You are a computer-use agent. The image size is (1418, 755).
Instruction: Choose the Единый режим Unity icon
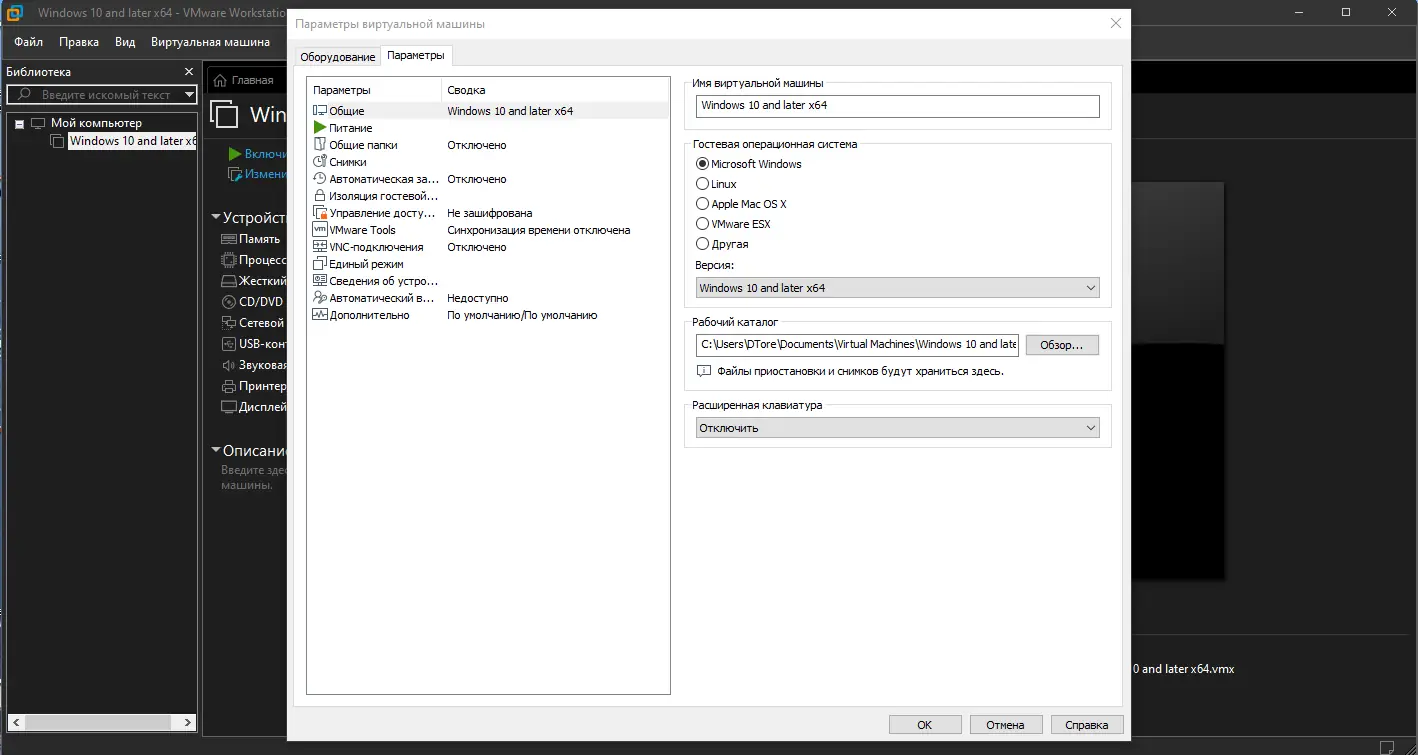click(x=320, y=264)
